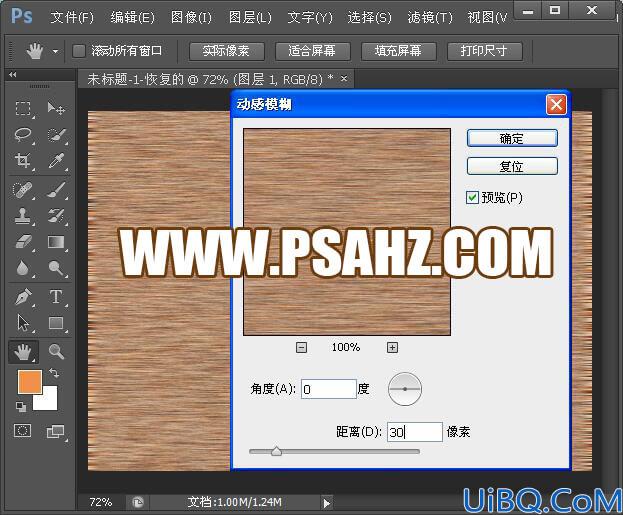Click the 打印尺寸 button
The width and height of the screenshot is (623, 515).
point(484,51)
